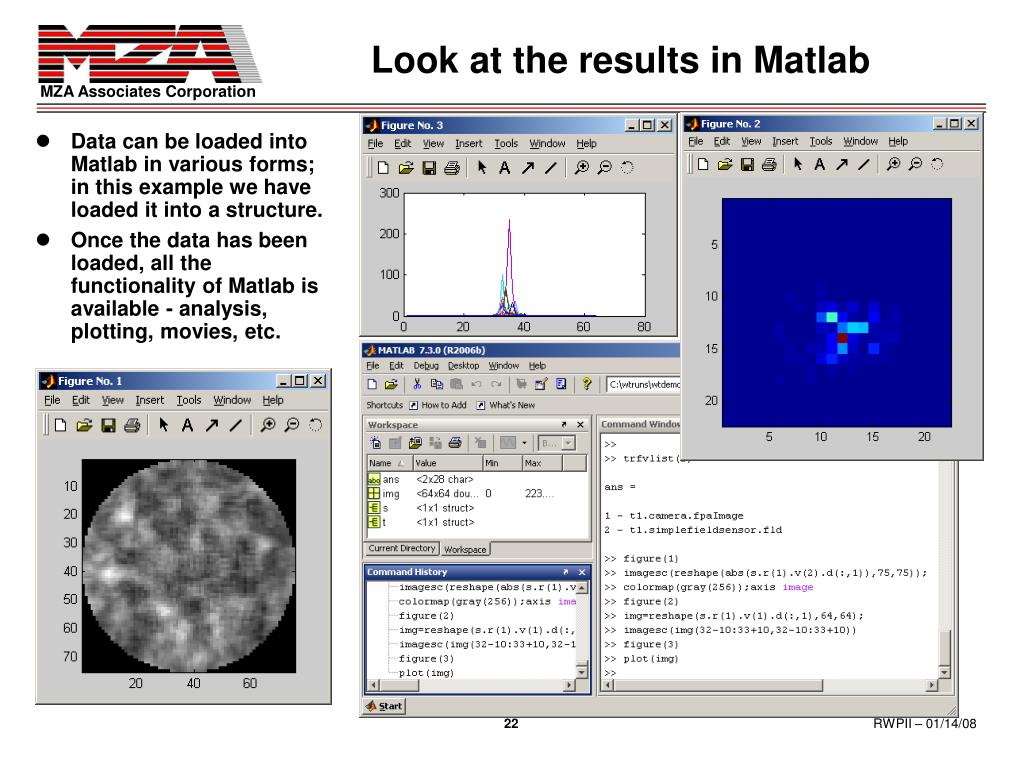1023x758 pixels.
Task: Choose Insert Text tool in Figure No. 1
Action: [187, 425]
